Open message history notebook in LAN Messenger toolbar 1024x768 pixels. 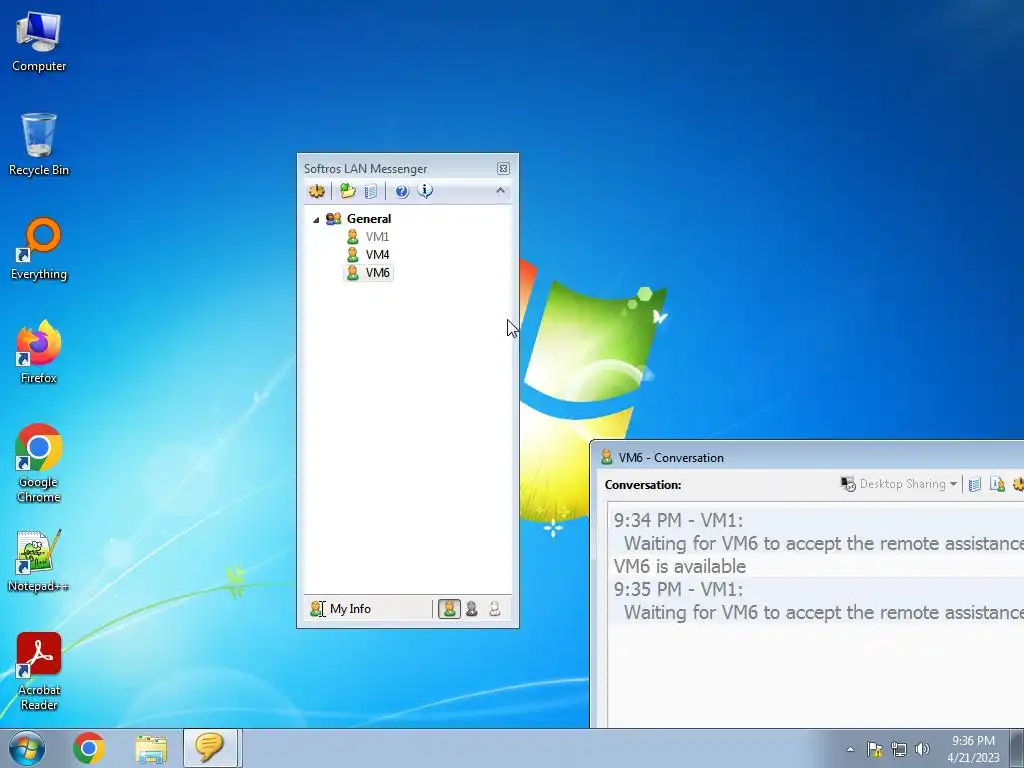(371, 191)
